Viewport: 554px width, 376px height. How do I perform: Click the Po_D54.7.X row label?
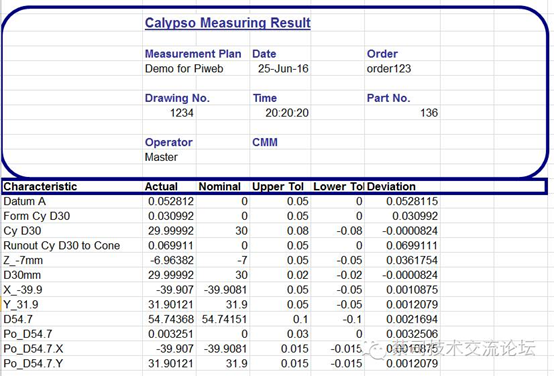click(33, 349)
